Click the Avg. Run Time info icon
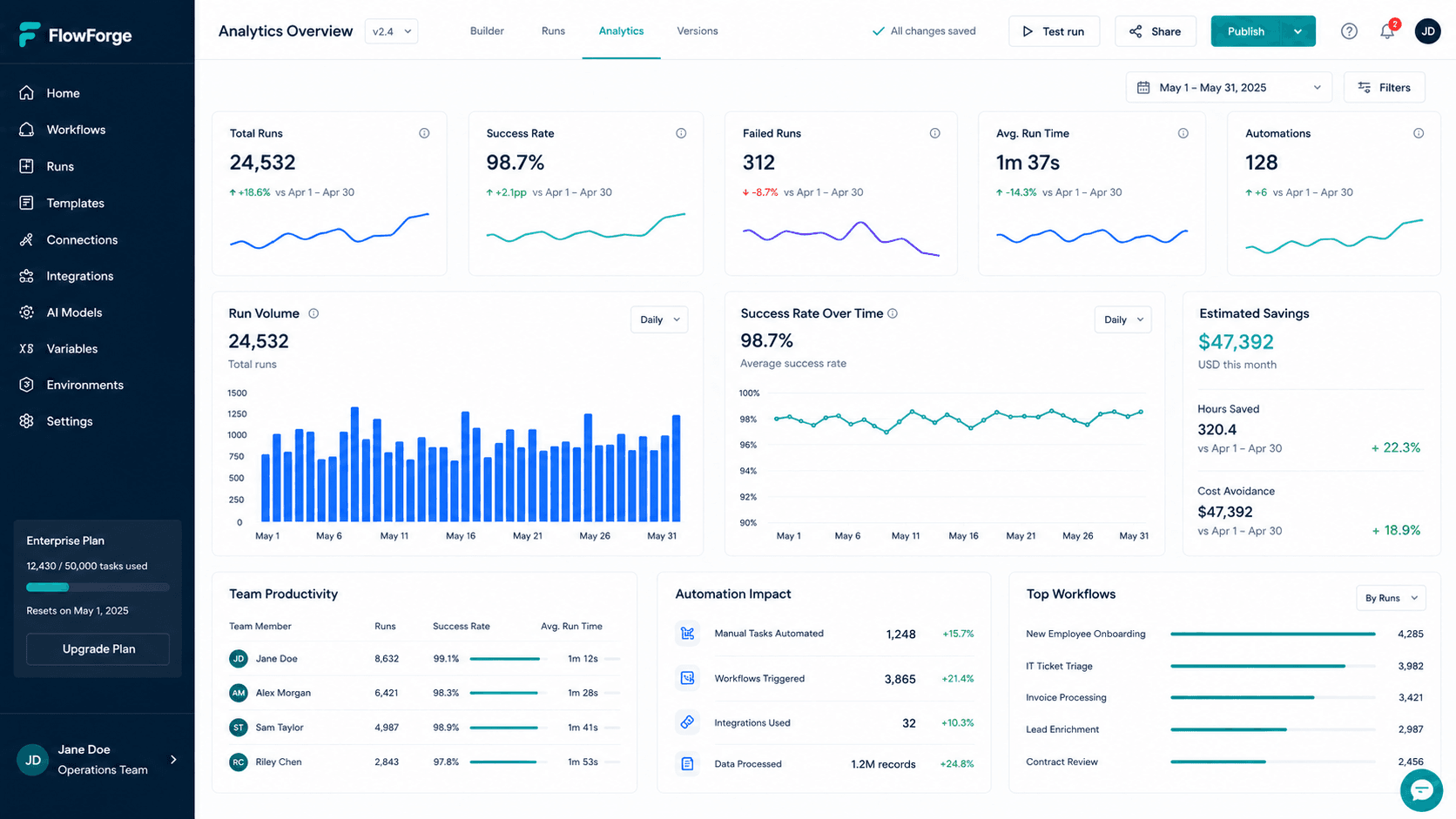Image resolution: width=1456 pixels, height=819 pixels. 1183,133
